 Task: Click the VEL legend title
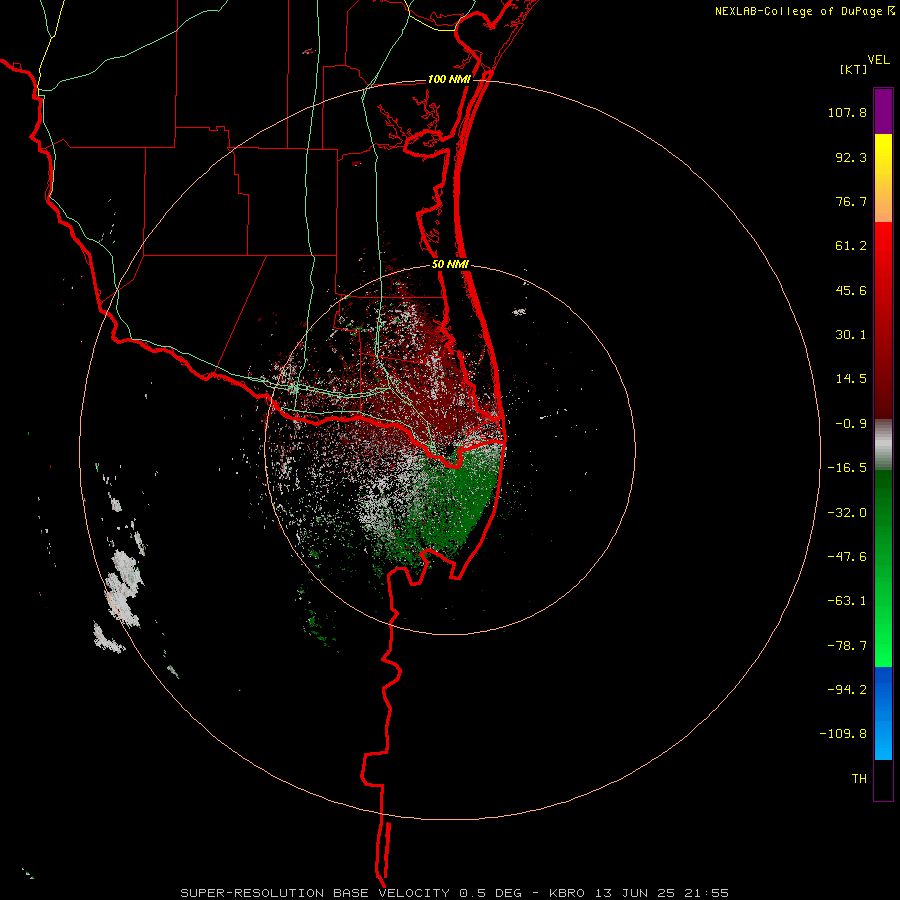point(878,60)
